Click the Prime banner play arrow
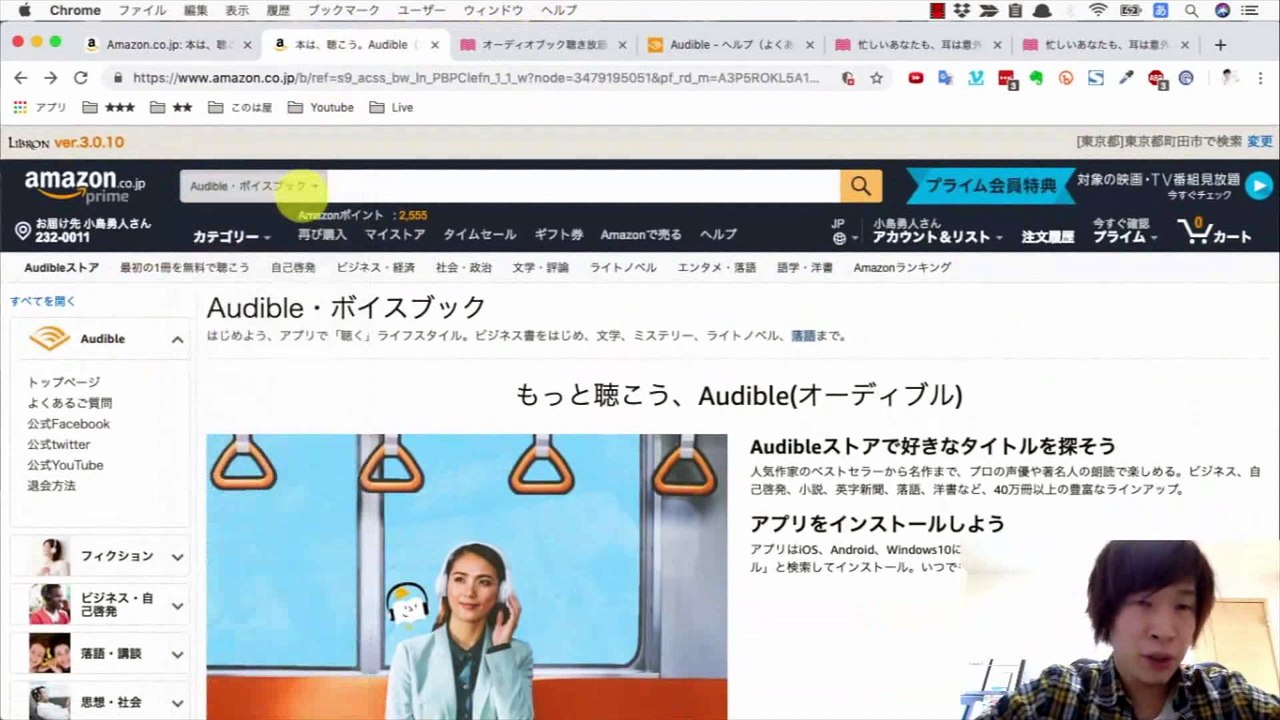1280x720 pixels. (1258, 186)
